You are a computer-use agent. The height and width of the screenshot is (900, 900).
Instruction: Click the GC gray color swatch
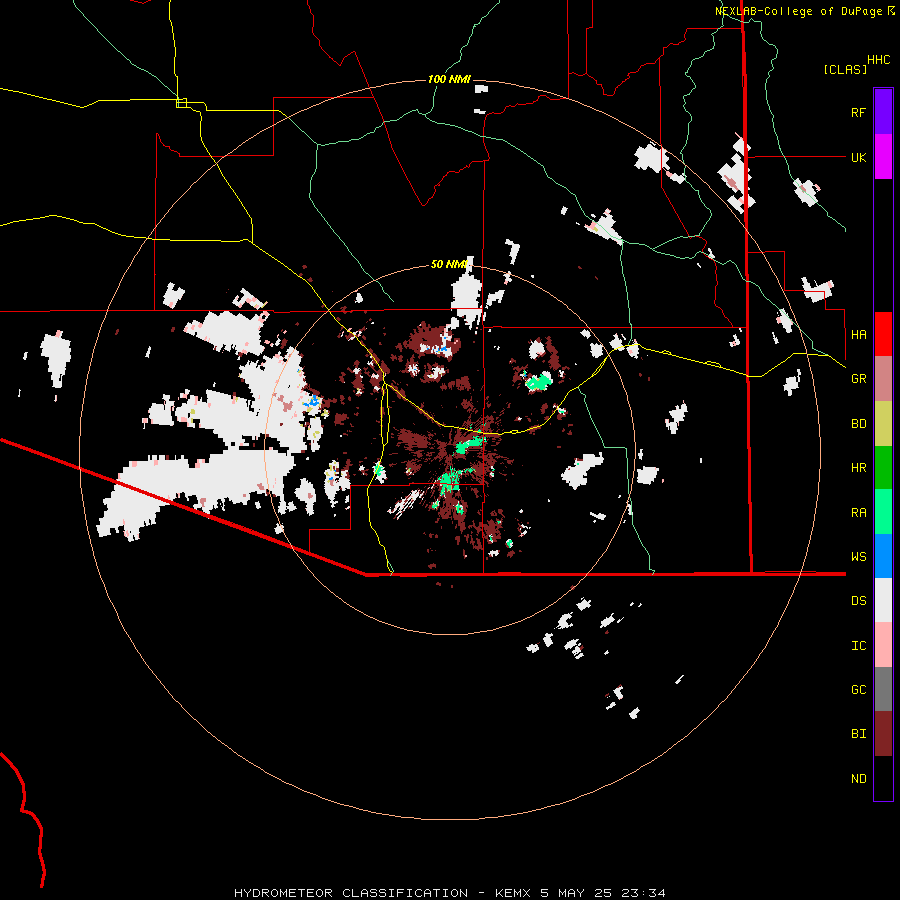click(x=883, y=689)
